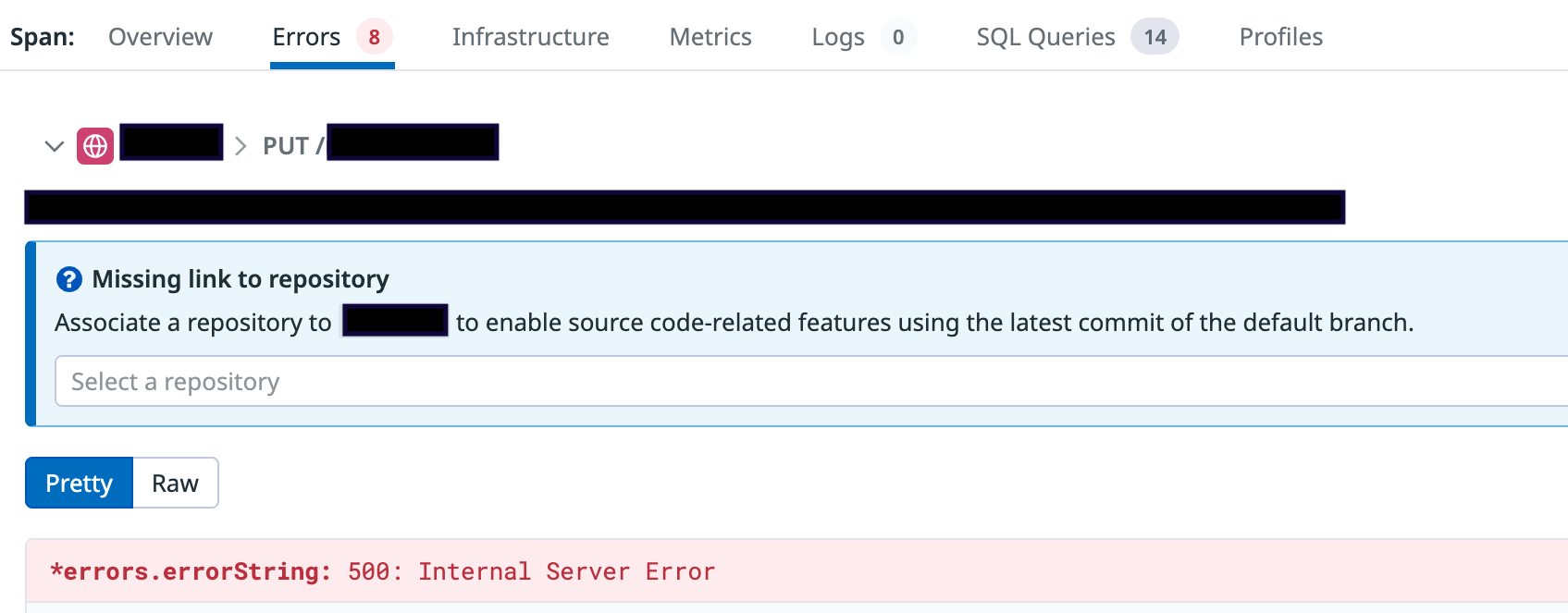The width and height of the screenshot is (1568, 613).
Task: Collapse the span error section chevron
Action: click(x=55, y=146)
